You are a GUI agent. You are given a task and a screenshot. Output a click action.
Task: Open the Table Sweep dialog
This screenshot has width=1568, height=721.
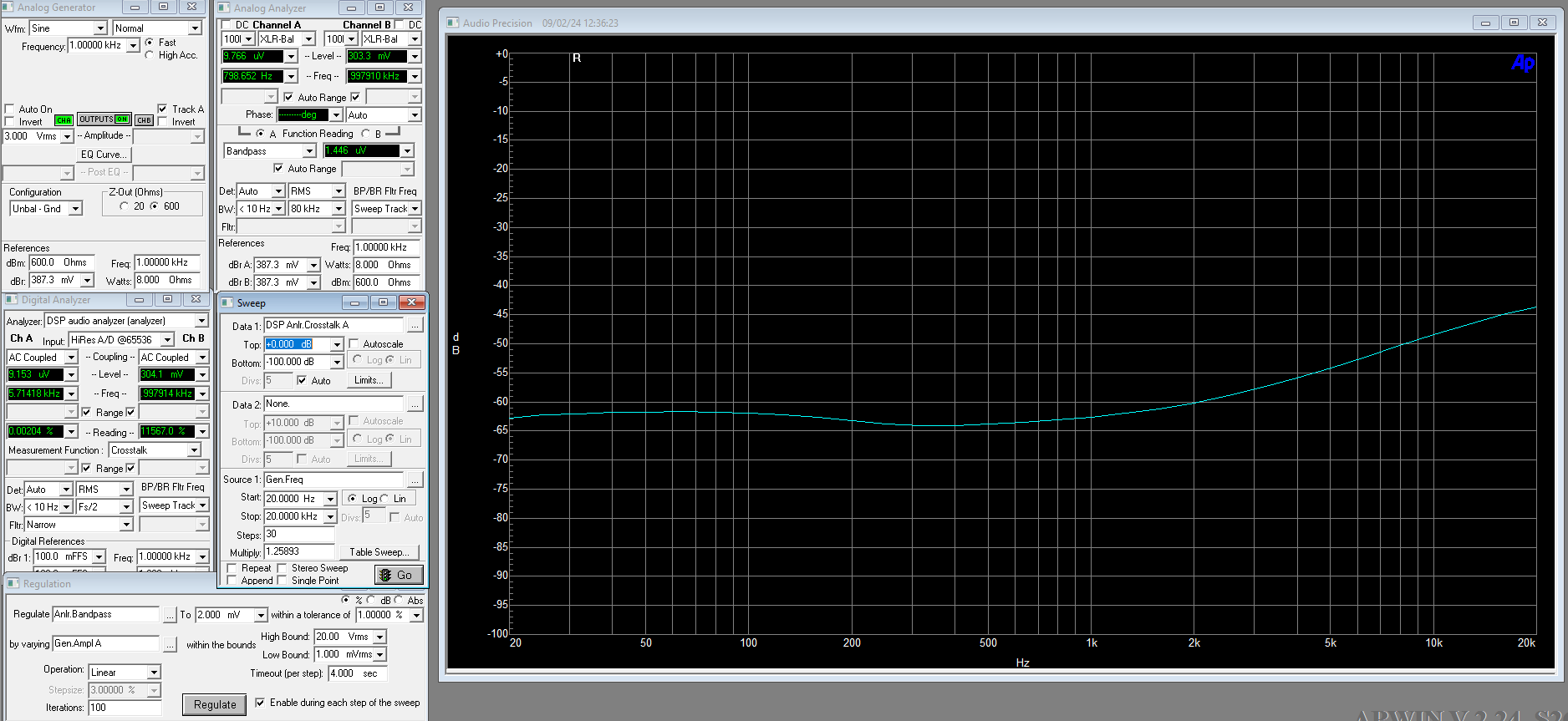379,552
